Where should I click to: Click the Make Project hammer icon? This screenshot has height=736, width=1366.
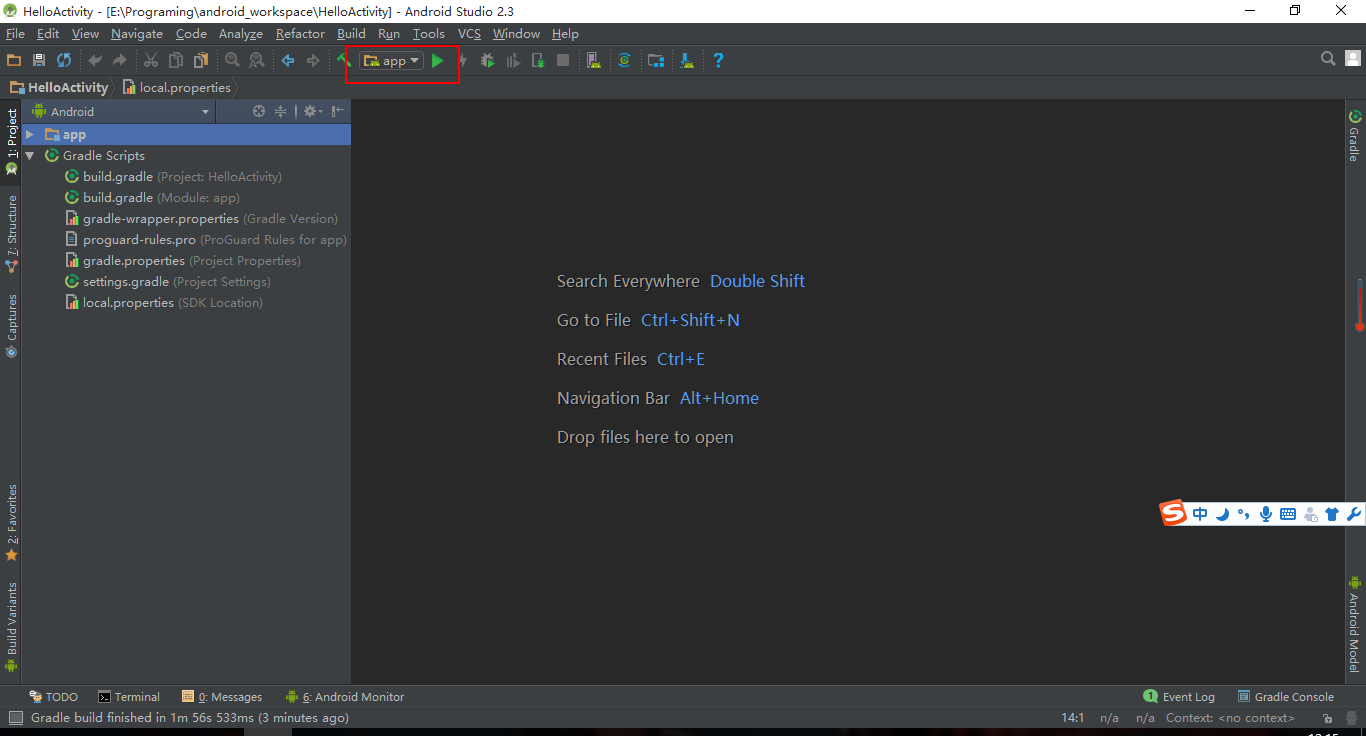[x=343, y=61]
